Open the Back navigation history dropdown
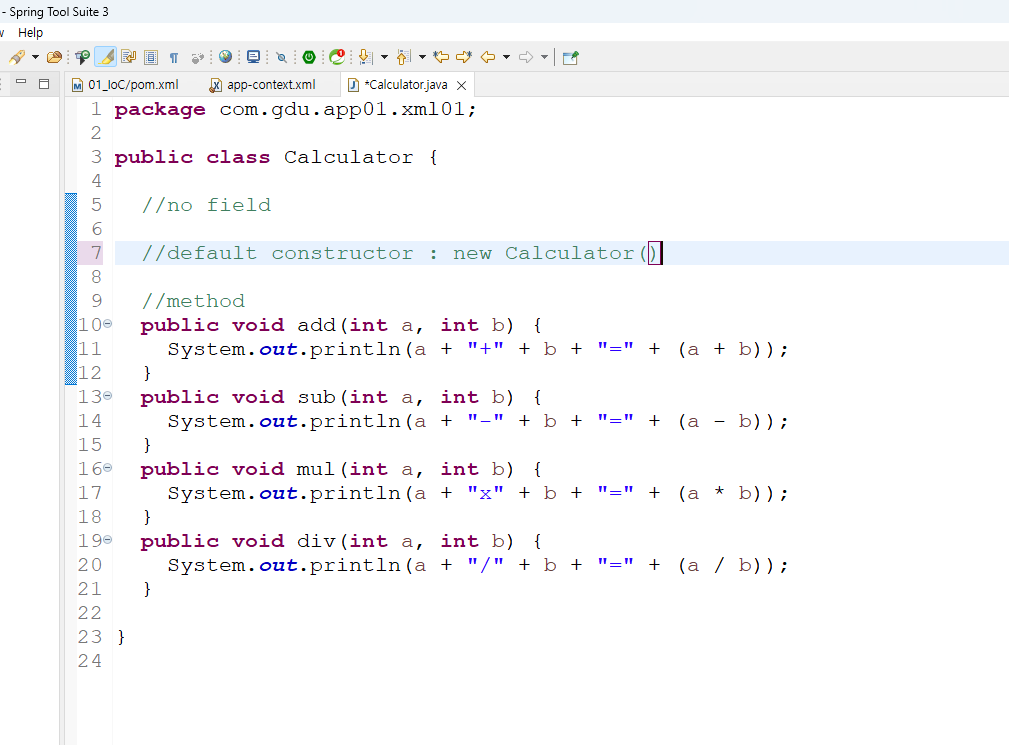The width and height of the screenshot is (1009, 745). 506,57
